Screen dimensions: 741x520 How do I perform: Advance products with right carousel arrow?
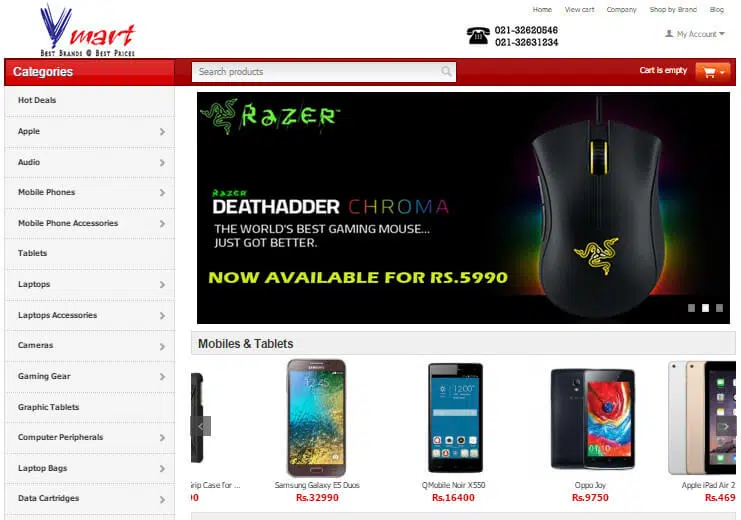point(726,426)
